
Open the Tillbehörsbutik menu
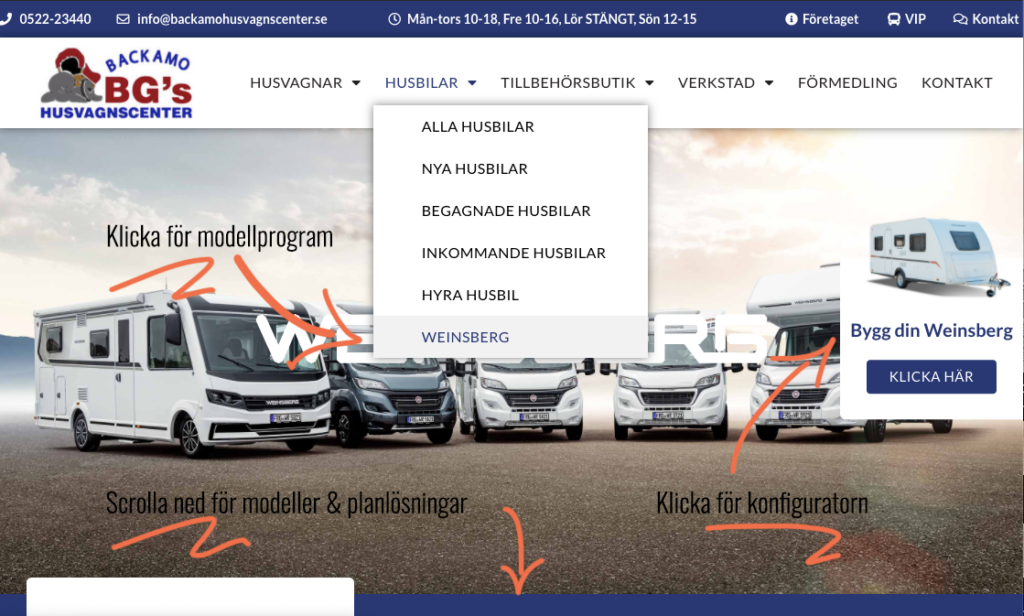pos(568,83)
